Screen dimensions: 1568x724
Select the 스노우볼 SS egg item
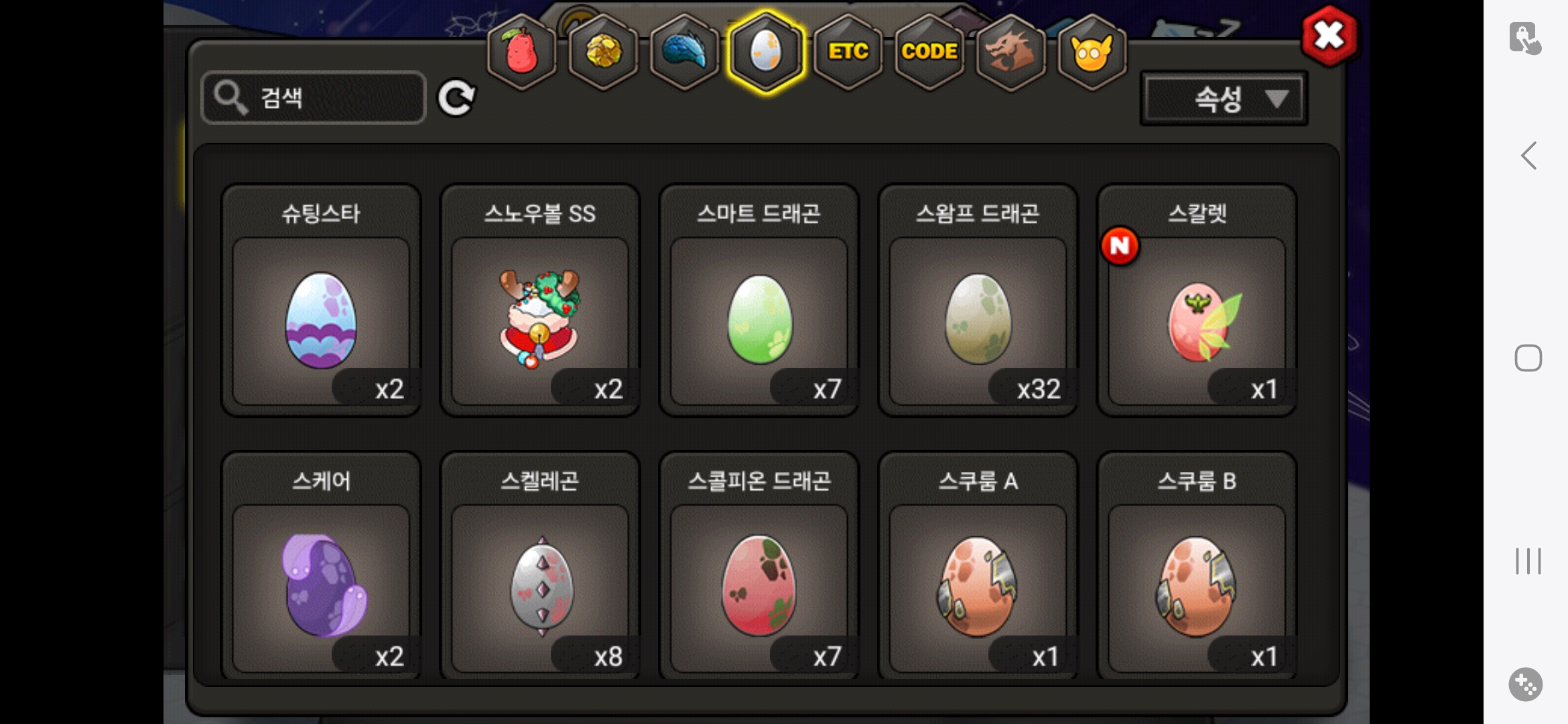click(x=540, y=300)
